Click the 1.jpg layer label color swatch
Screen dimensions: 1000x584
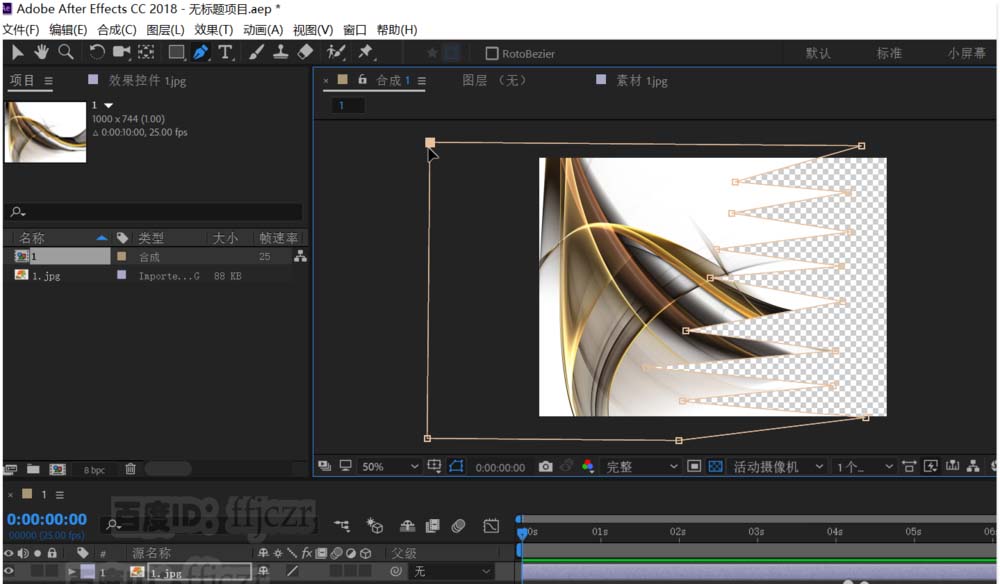pos(87,572)
